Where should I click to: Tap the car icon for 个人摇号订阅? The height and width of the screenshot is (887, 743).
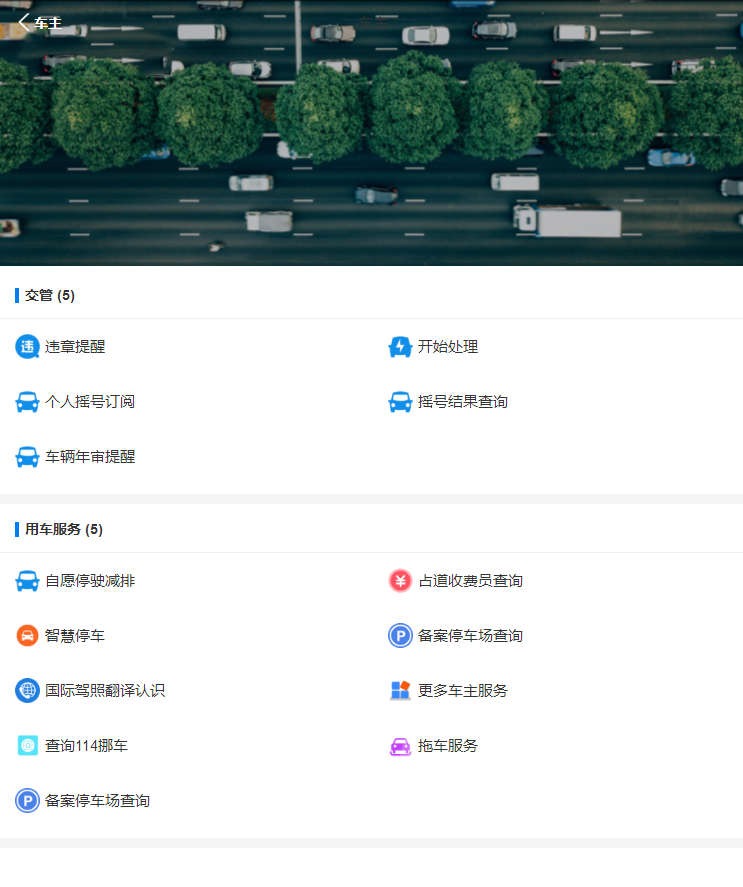pos(27,402)
